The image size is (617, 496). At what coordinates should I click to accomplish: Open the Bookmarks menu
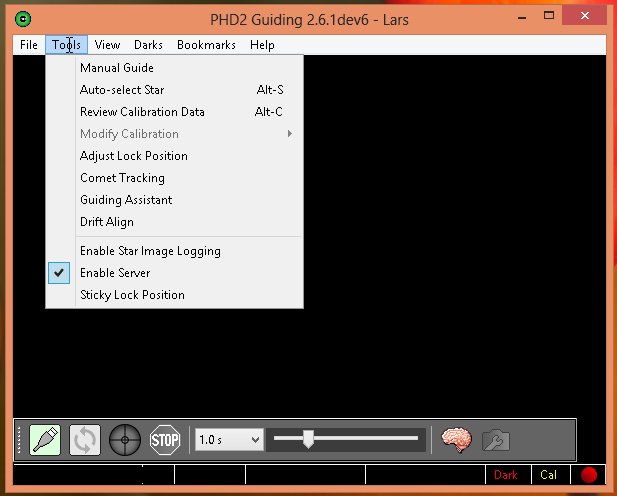[206, 45]
